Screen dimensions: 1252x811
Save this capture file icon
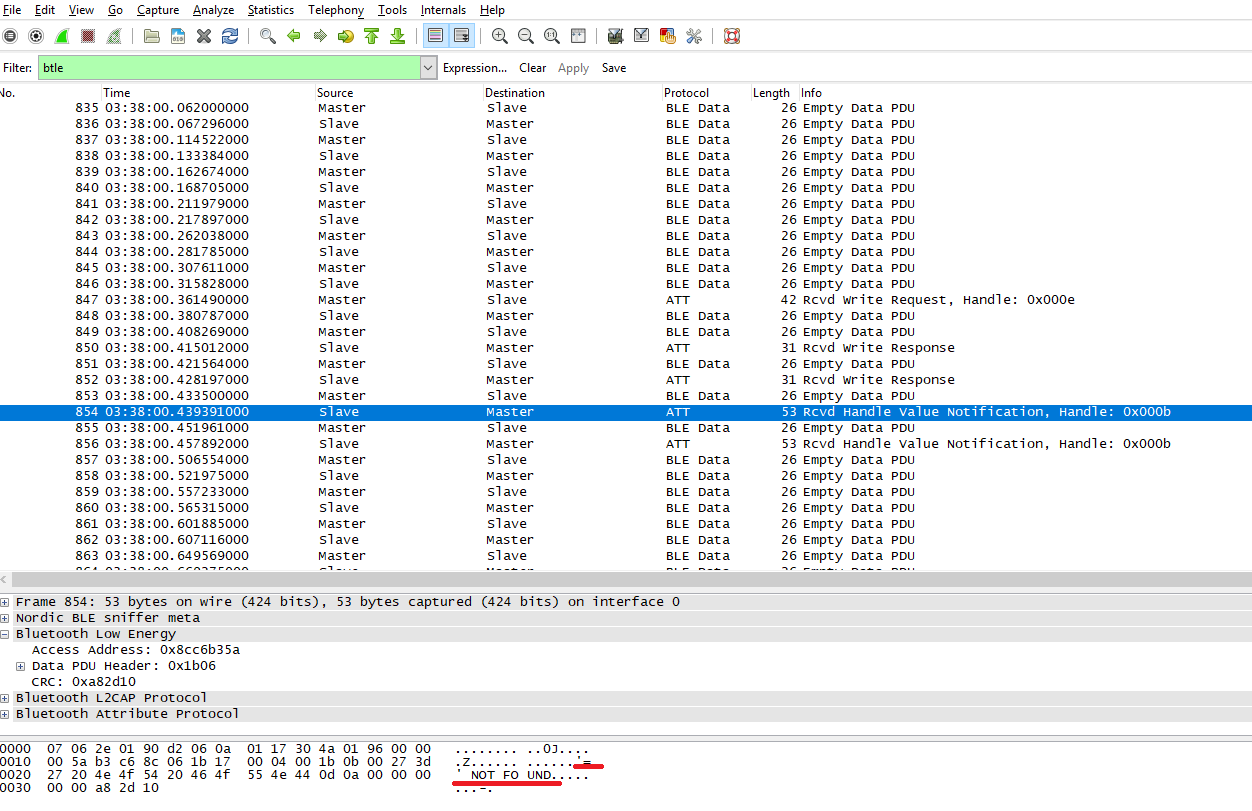178,36
